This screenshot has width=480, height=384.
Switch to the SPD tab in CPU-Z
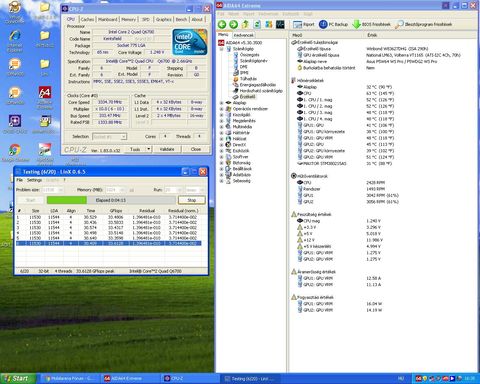[x=146, y=20]
